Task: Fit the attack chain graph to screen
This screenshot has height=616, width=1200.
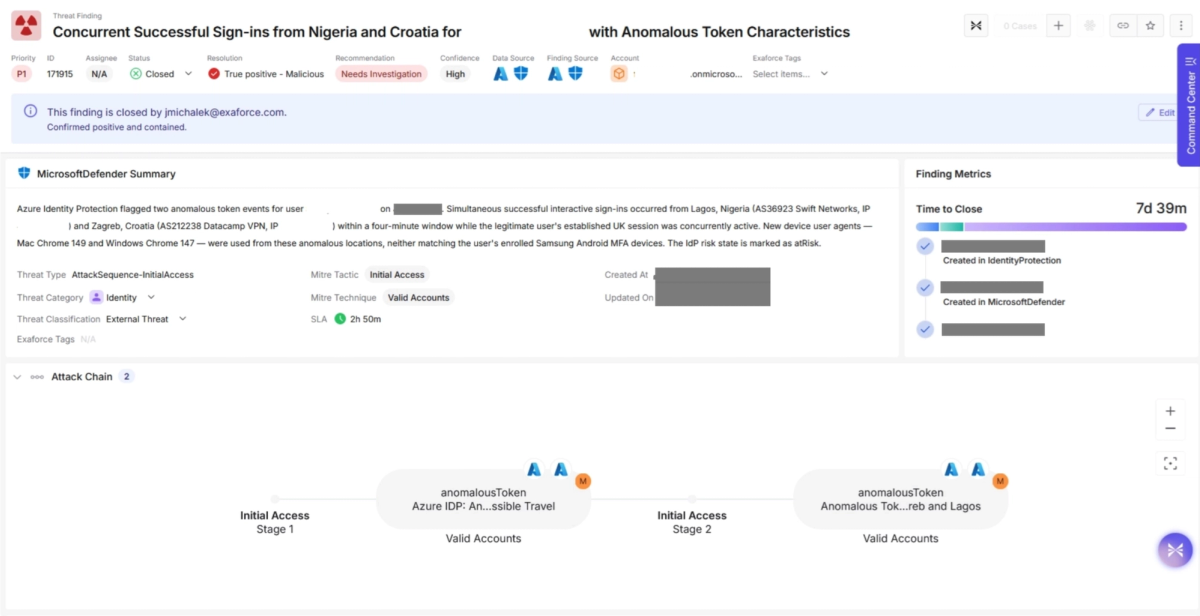Action: pos(1170,463)
